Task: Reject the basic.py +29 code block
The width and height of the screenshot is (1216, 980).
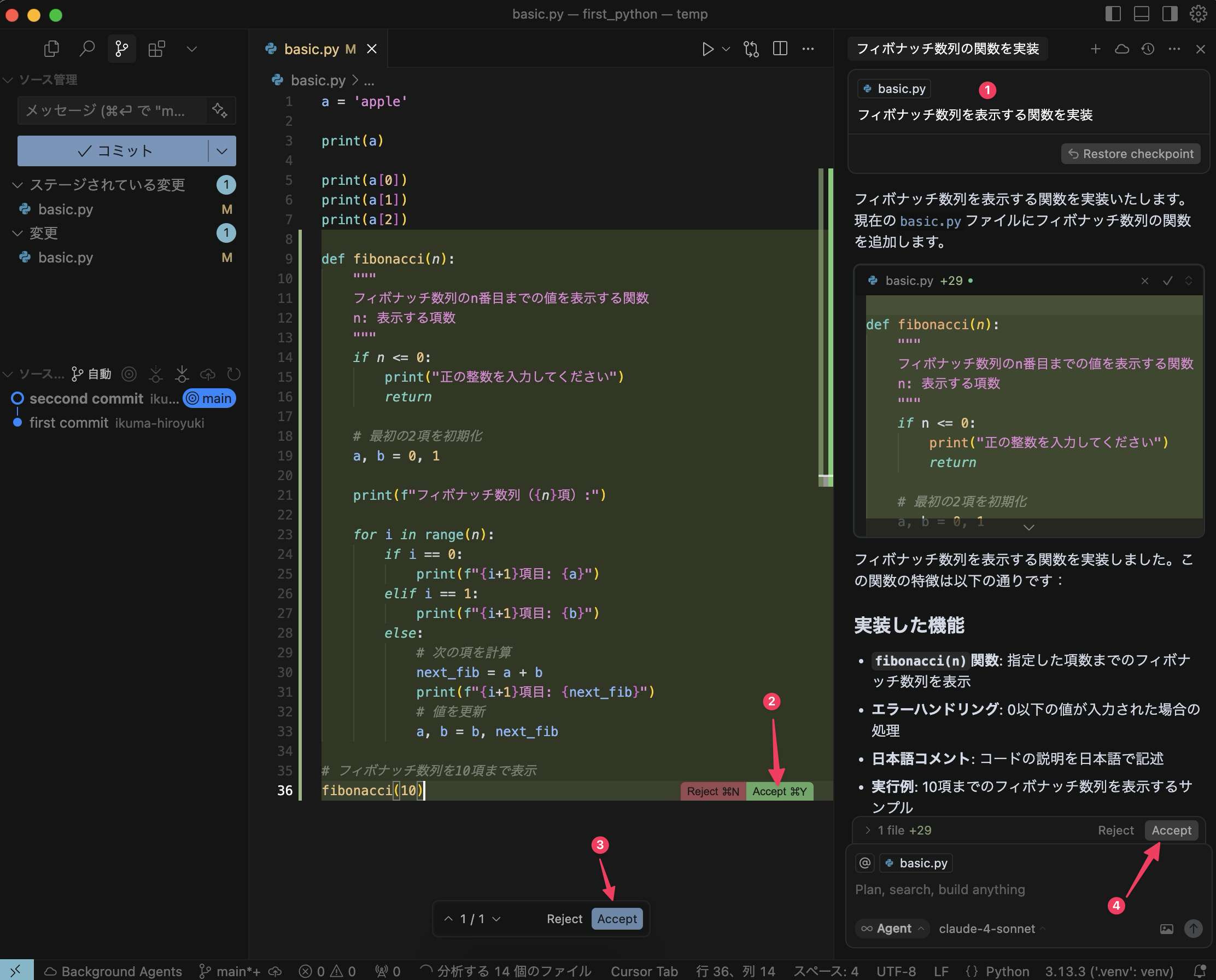Action: tap(1145, 281)
